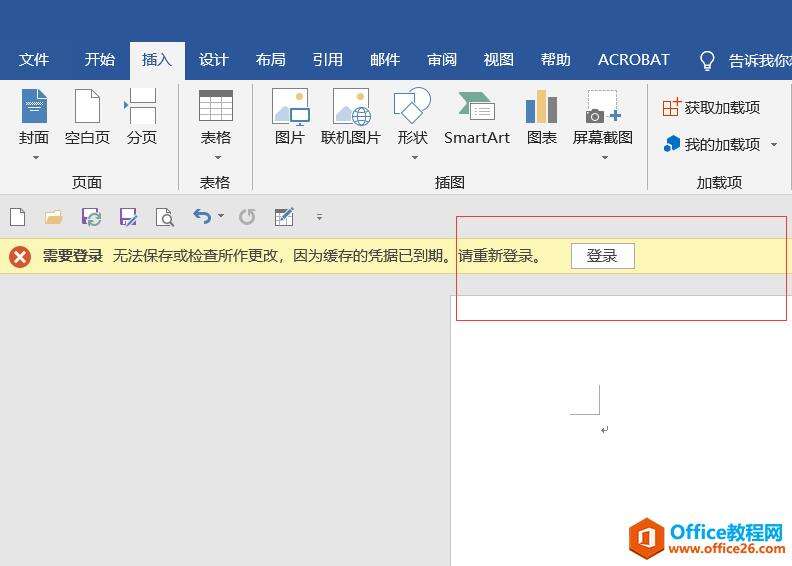
Task: Click the Sign in (登录) button
Action: coord(602,256)
